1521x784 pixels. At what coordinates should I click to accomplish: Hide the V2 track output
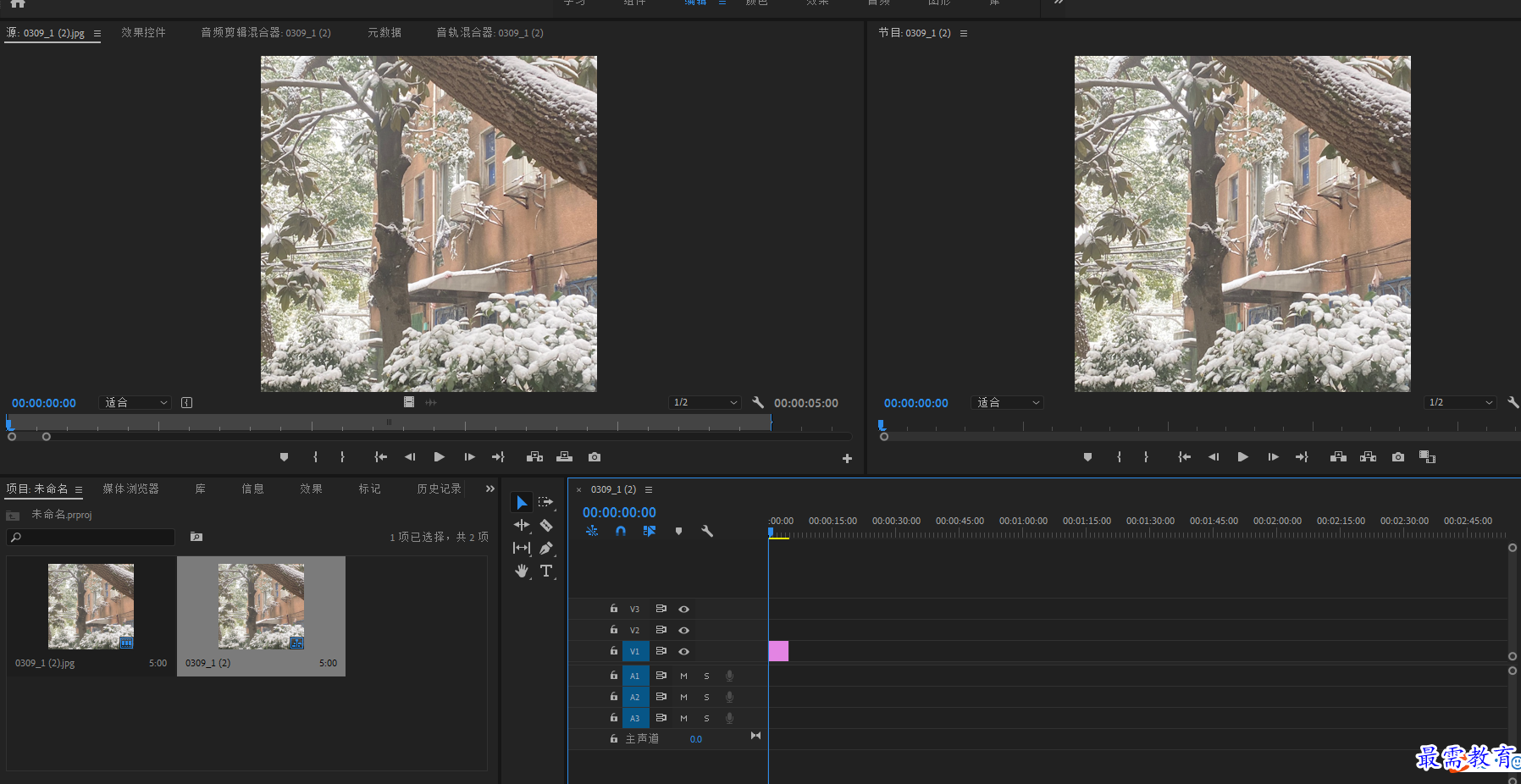coord(683,631)
